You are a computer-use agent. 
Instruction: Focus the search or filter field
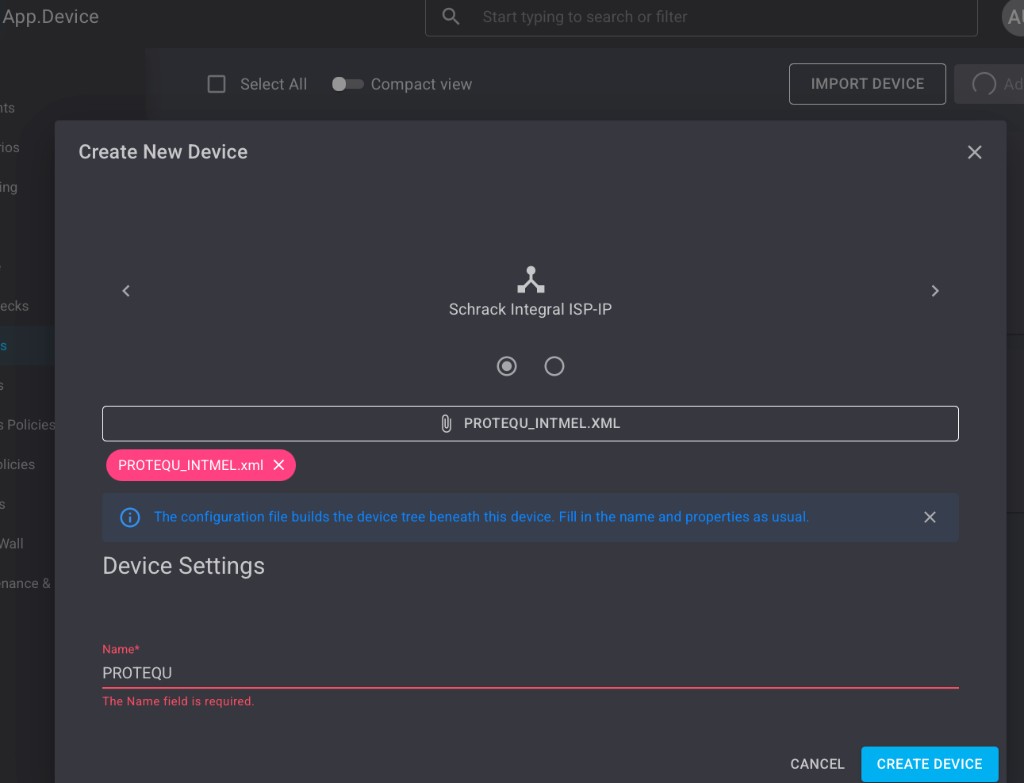pos(701,17)
